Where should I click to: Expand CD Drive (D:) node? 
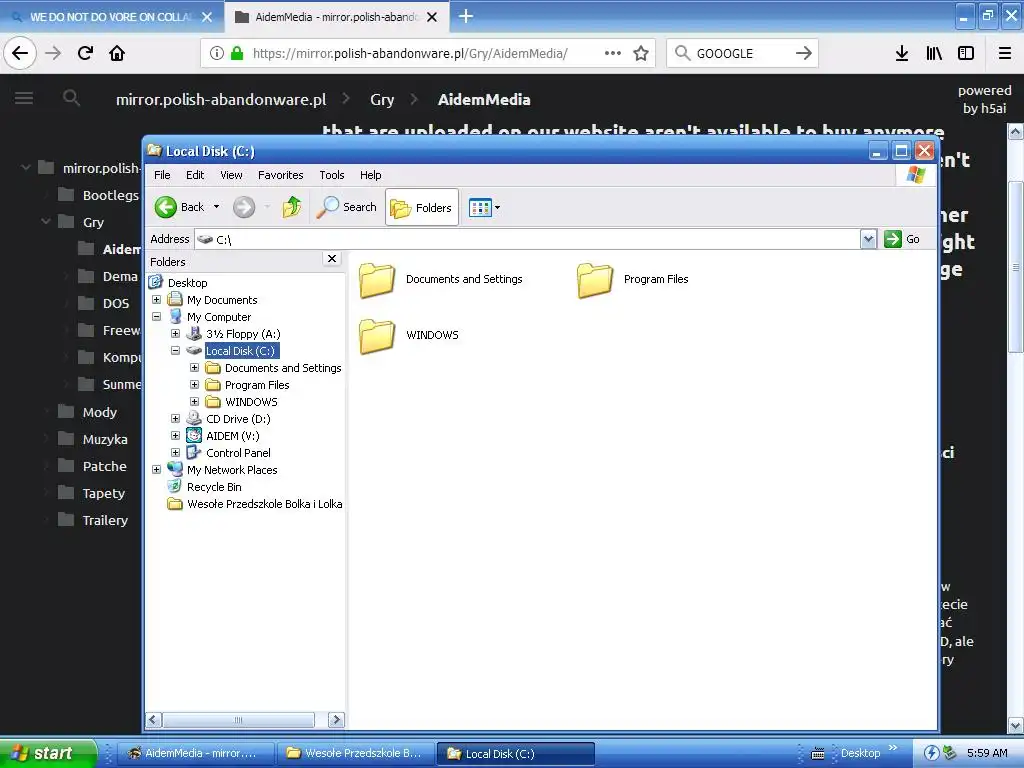click(176, 419)
